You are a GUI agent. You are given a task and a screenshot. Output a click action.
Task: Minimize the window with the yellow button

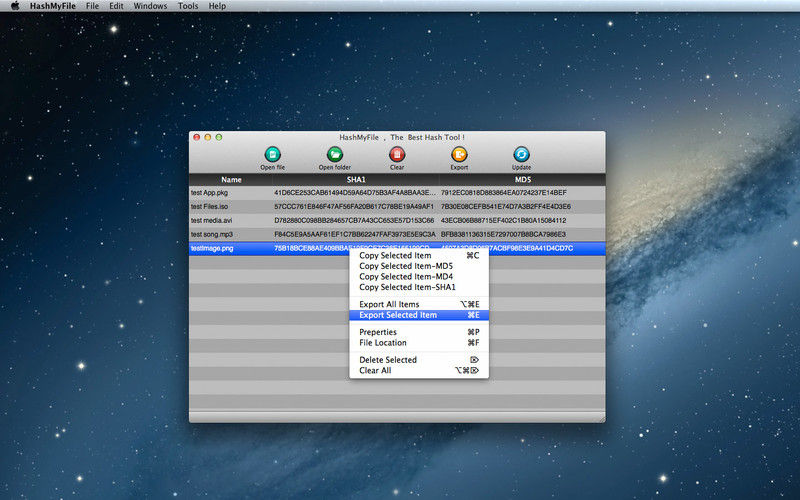pyautogui.click(x=208, y=137)
